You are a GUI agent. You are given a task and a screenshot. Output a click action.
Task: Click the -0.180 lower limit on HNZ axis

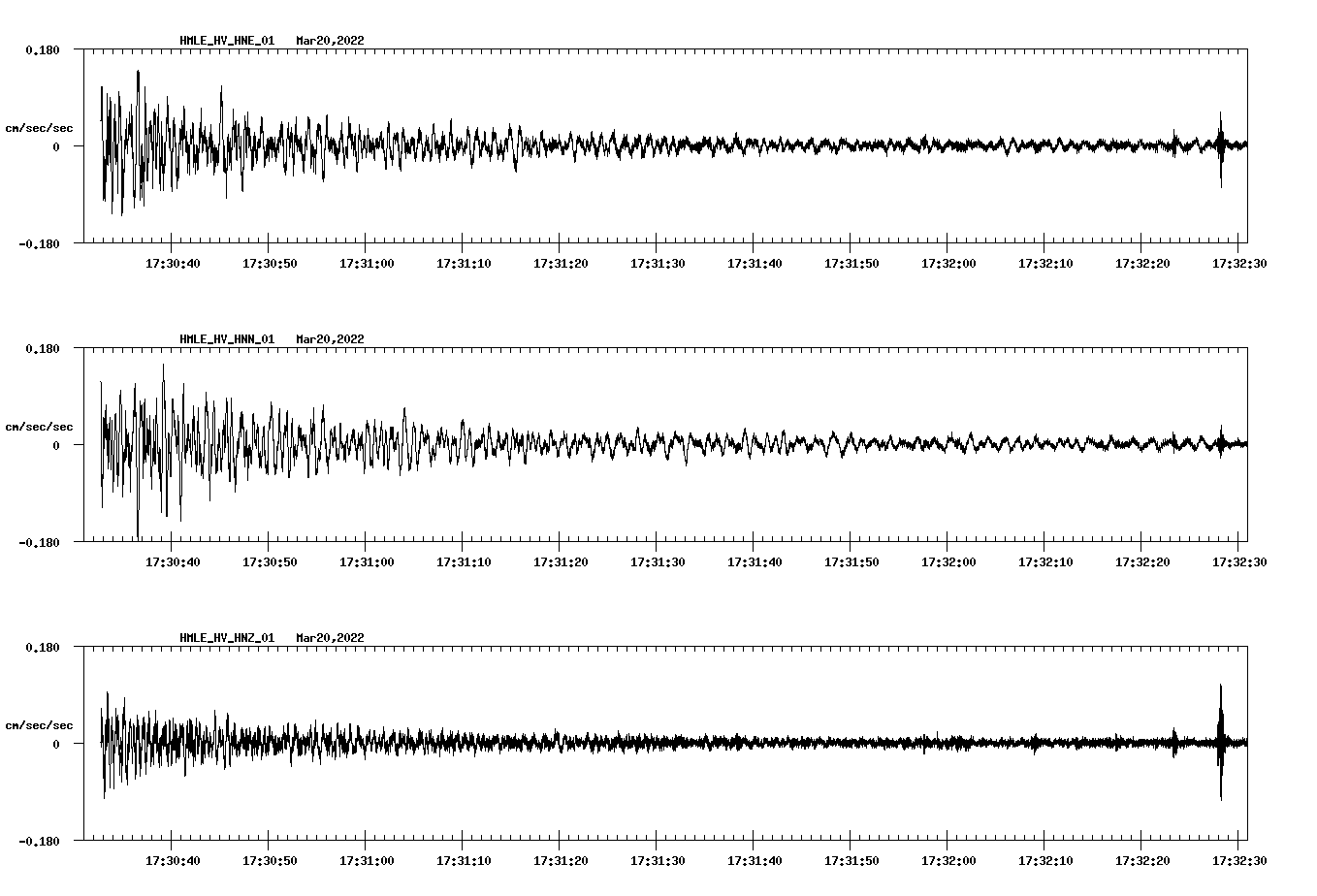pos(39,841)
